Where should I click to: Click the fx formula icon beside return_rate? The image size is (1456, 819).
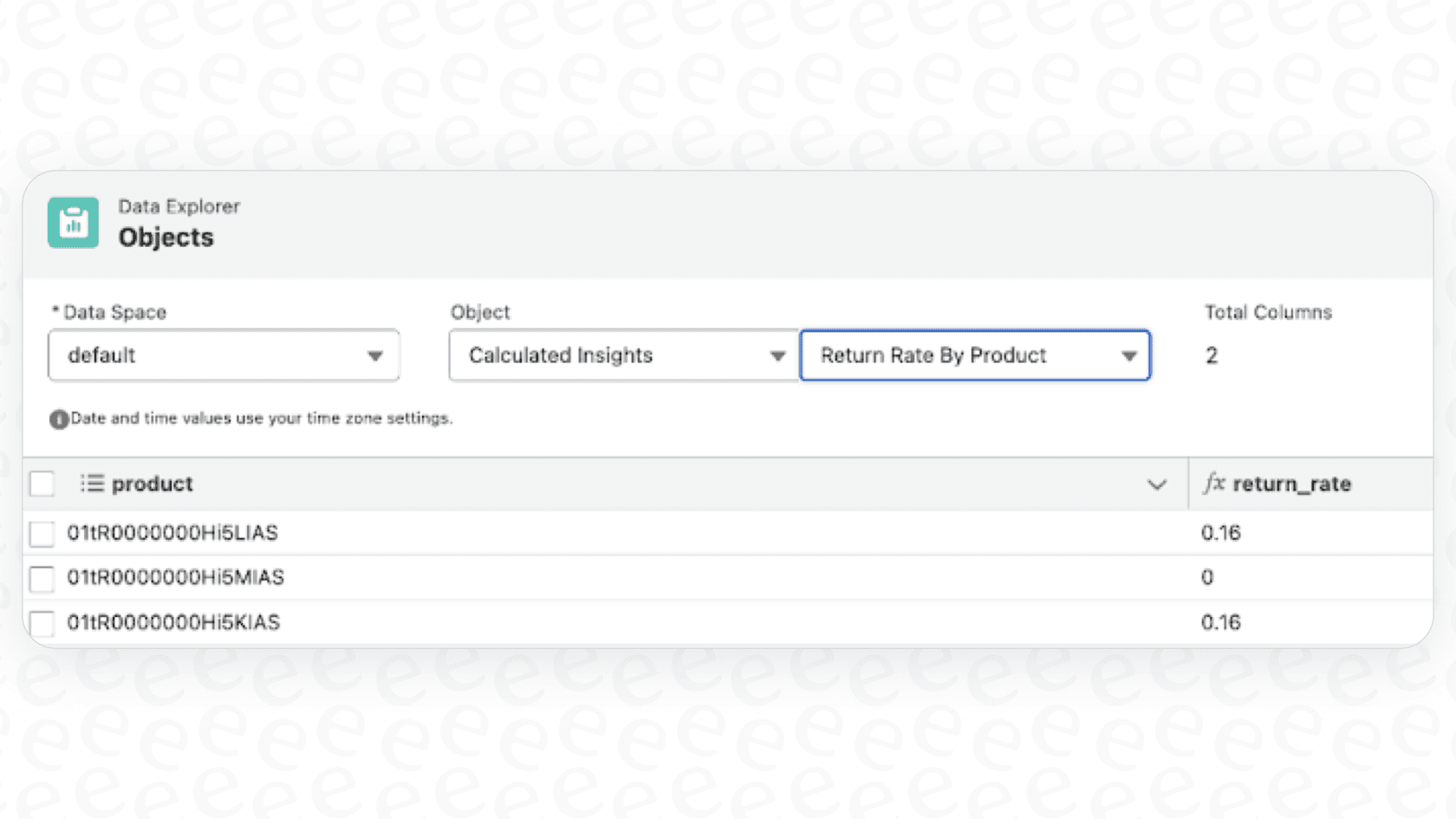(x=1214, y=484)
